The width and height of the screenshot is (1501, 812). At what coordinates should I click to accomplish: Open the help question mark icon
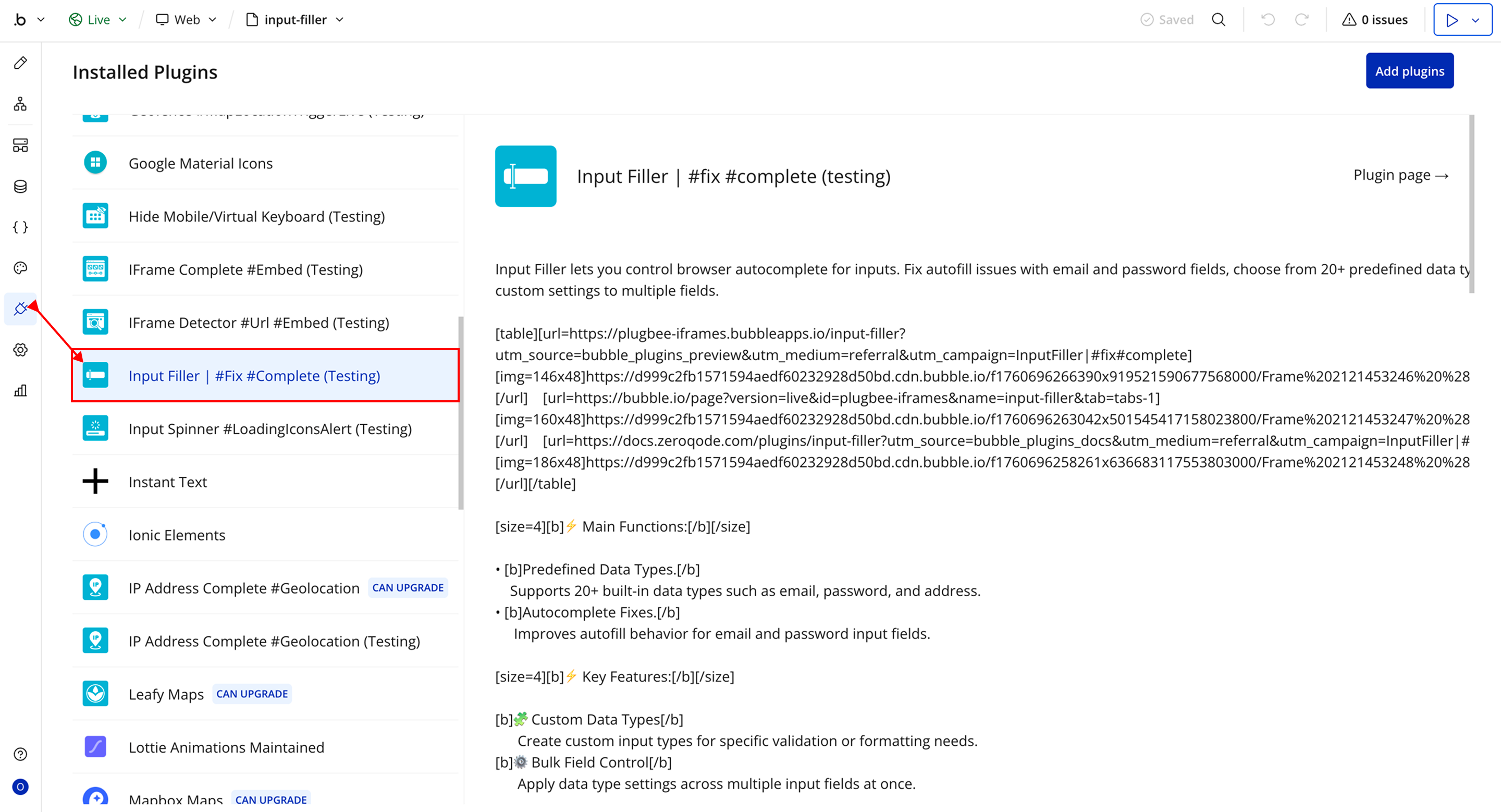[x=20, y=754]
